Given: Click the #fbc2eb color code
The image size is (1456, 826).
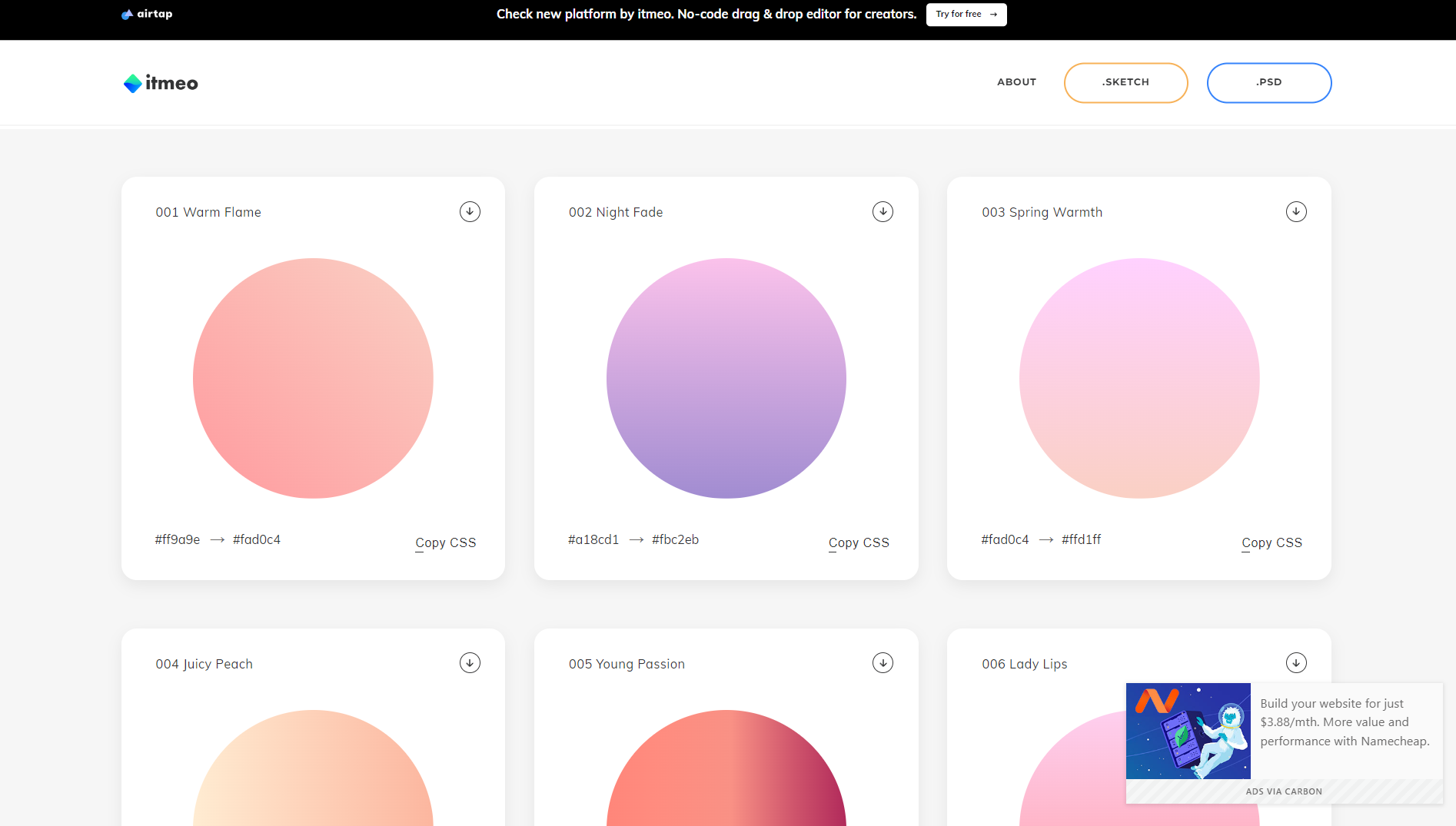Looking at the screenshot, I should (675, 539).
